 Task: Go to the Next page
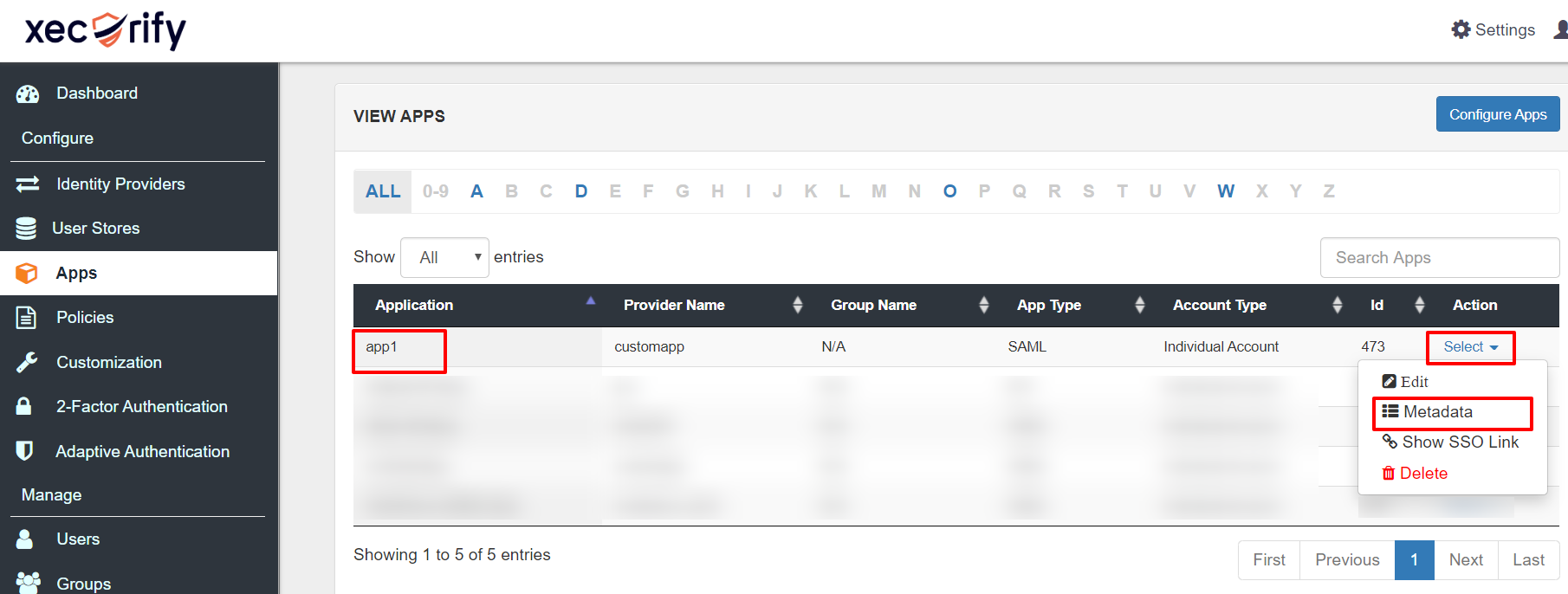tap(1466, 559)
